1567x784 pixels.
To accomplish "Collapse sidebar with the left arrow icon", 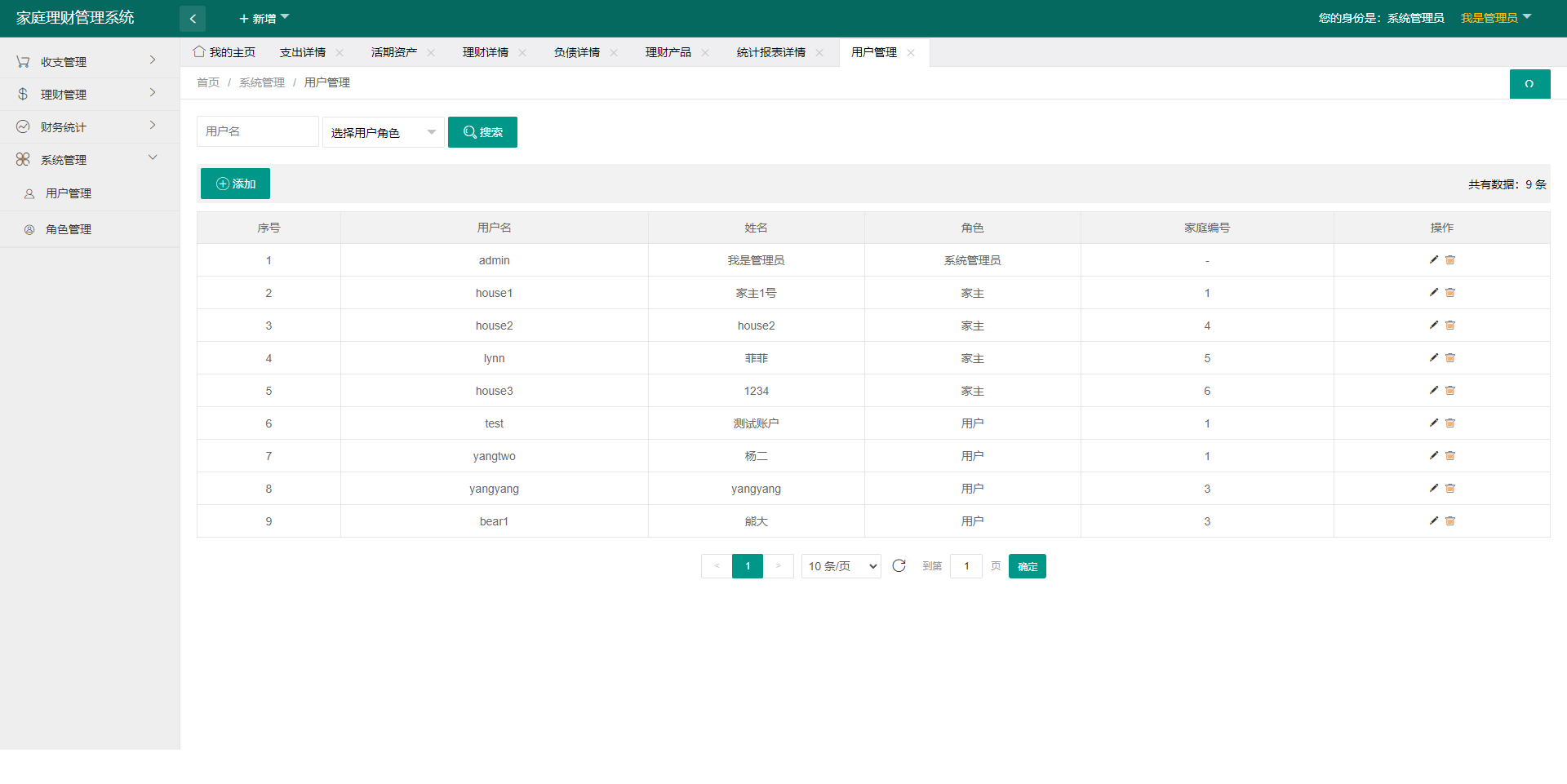I will (x=193, y=19).
